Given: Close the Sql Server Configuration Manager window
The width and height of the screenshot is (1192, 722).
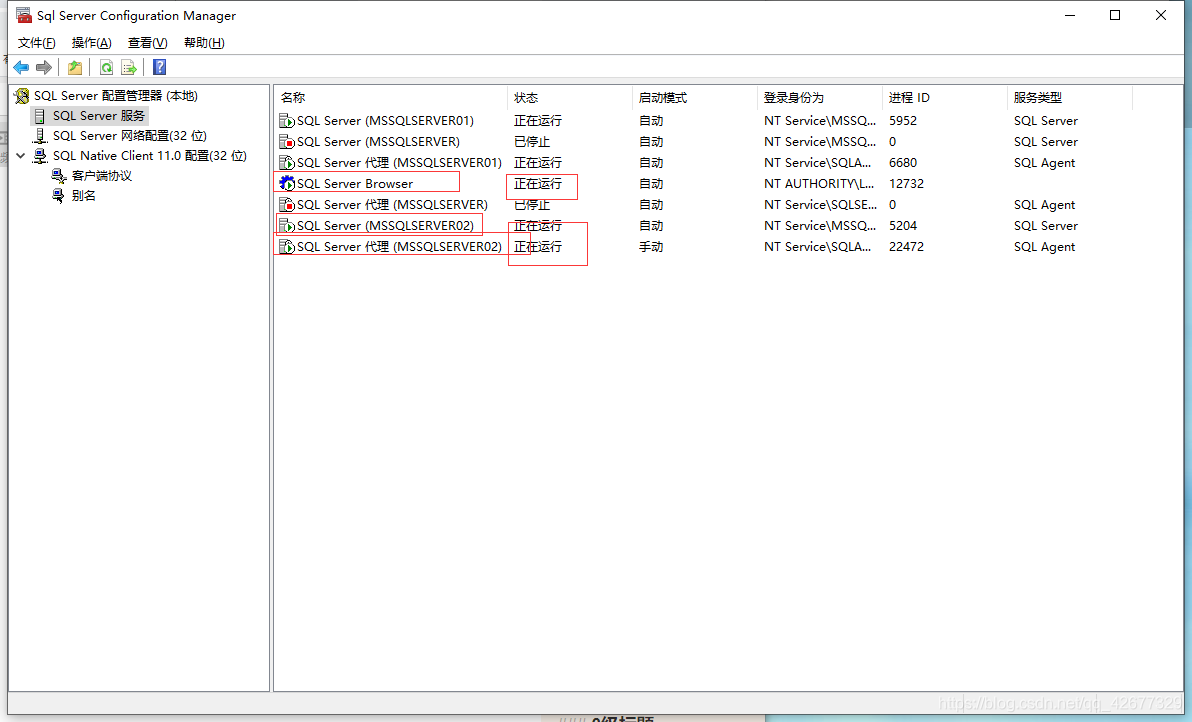Looking at the screenshot, I should 1160,15.
